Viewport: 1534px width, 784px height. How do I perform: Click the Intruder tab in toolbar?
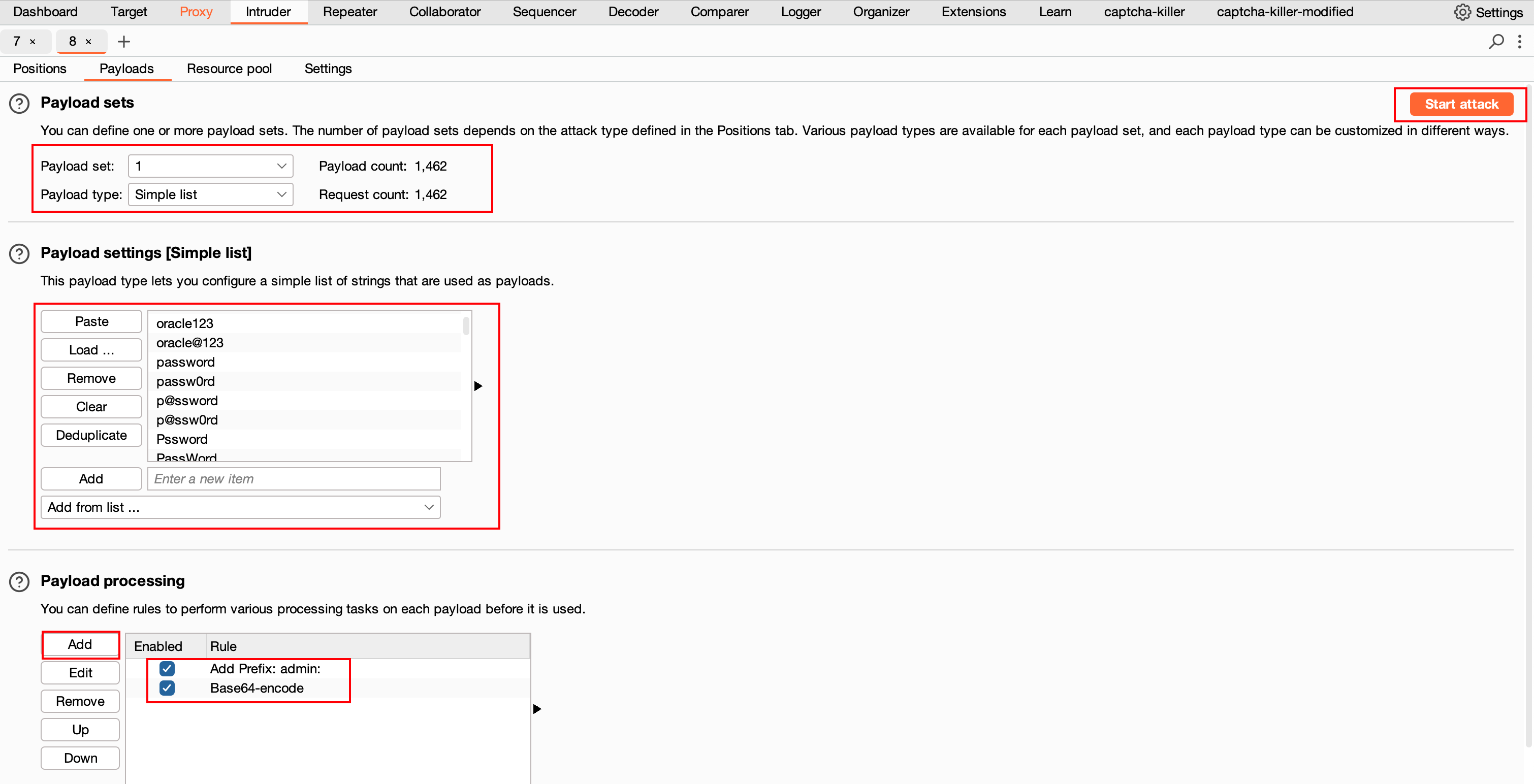(266, 12)
